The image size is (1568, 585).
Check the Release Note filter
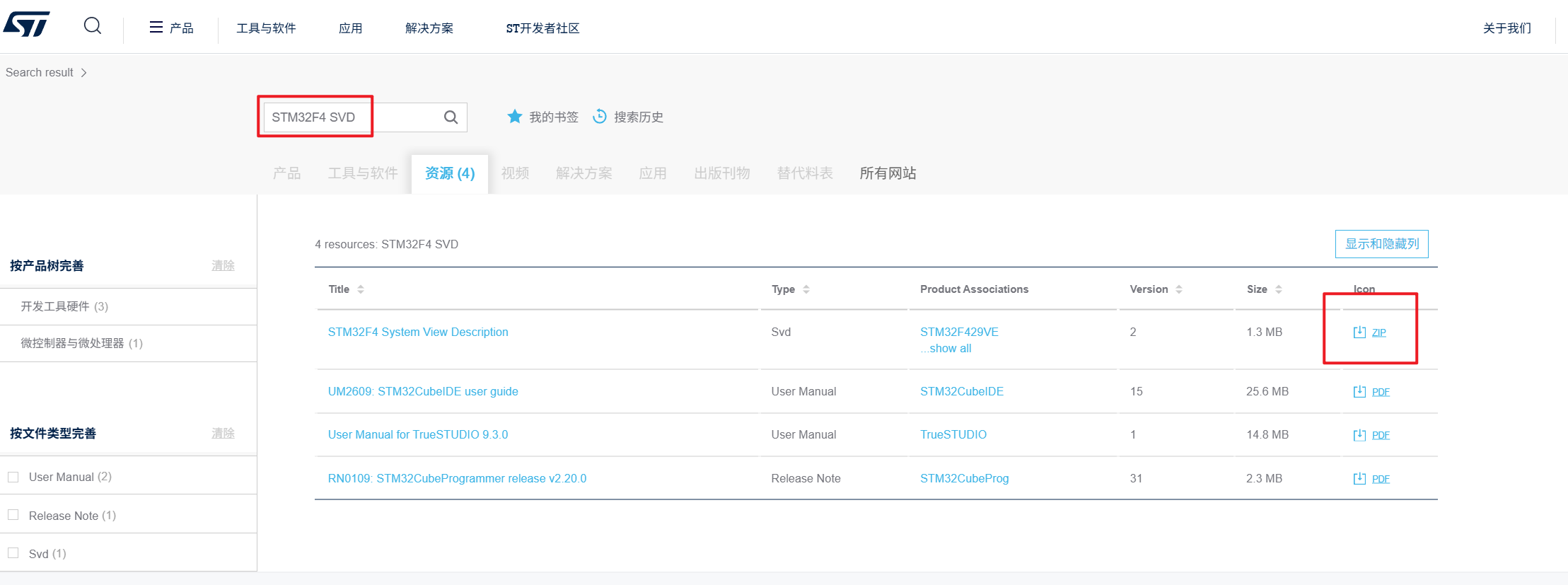click(13, 515)
